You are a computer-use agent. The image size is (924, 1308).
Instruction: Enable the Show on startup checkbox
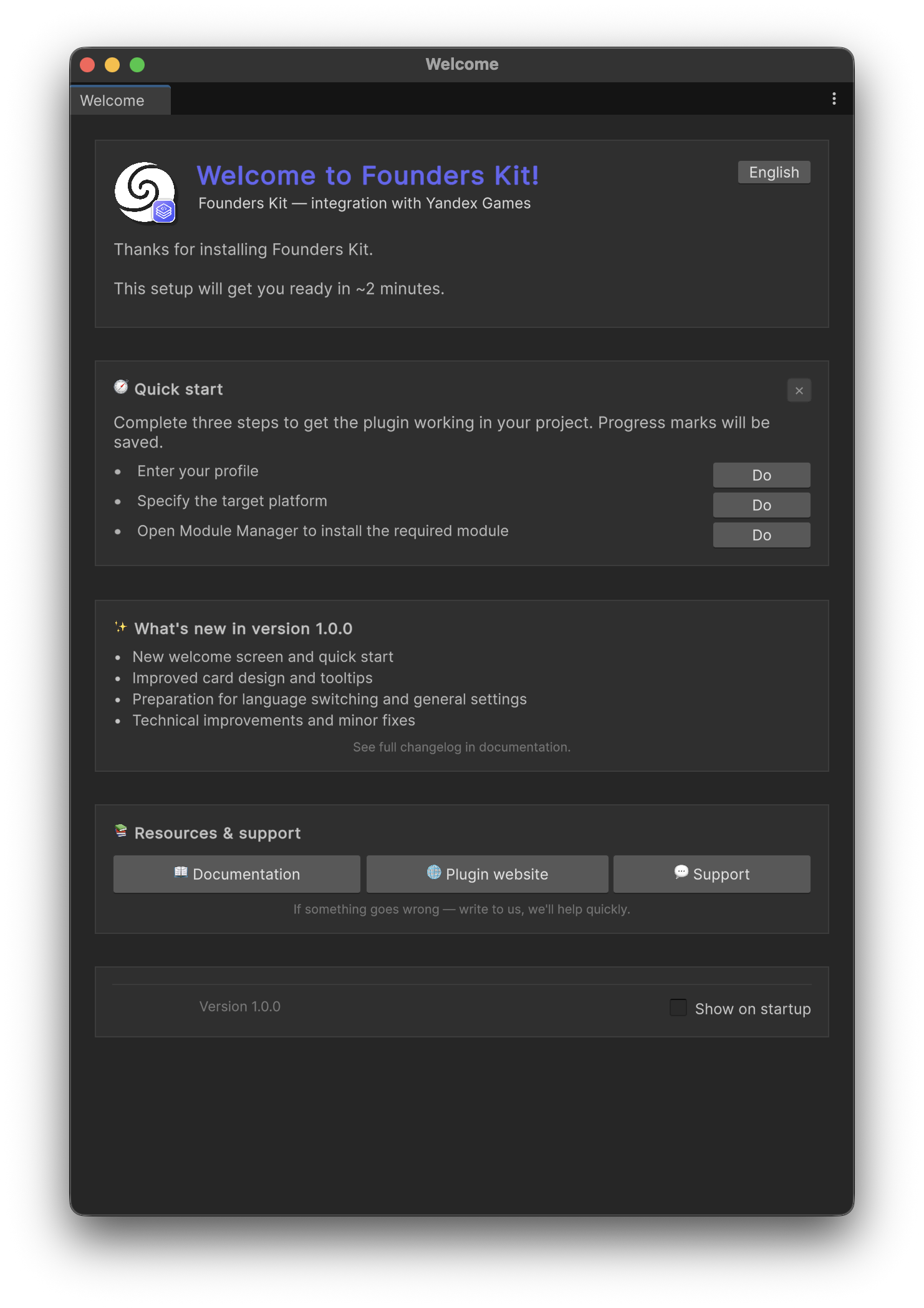click(678, 1007)
